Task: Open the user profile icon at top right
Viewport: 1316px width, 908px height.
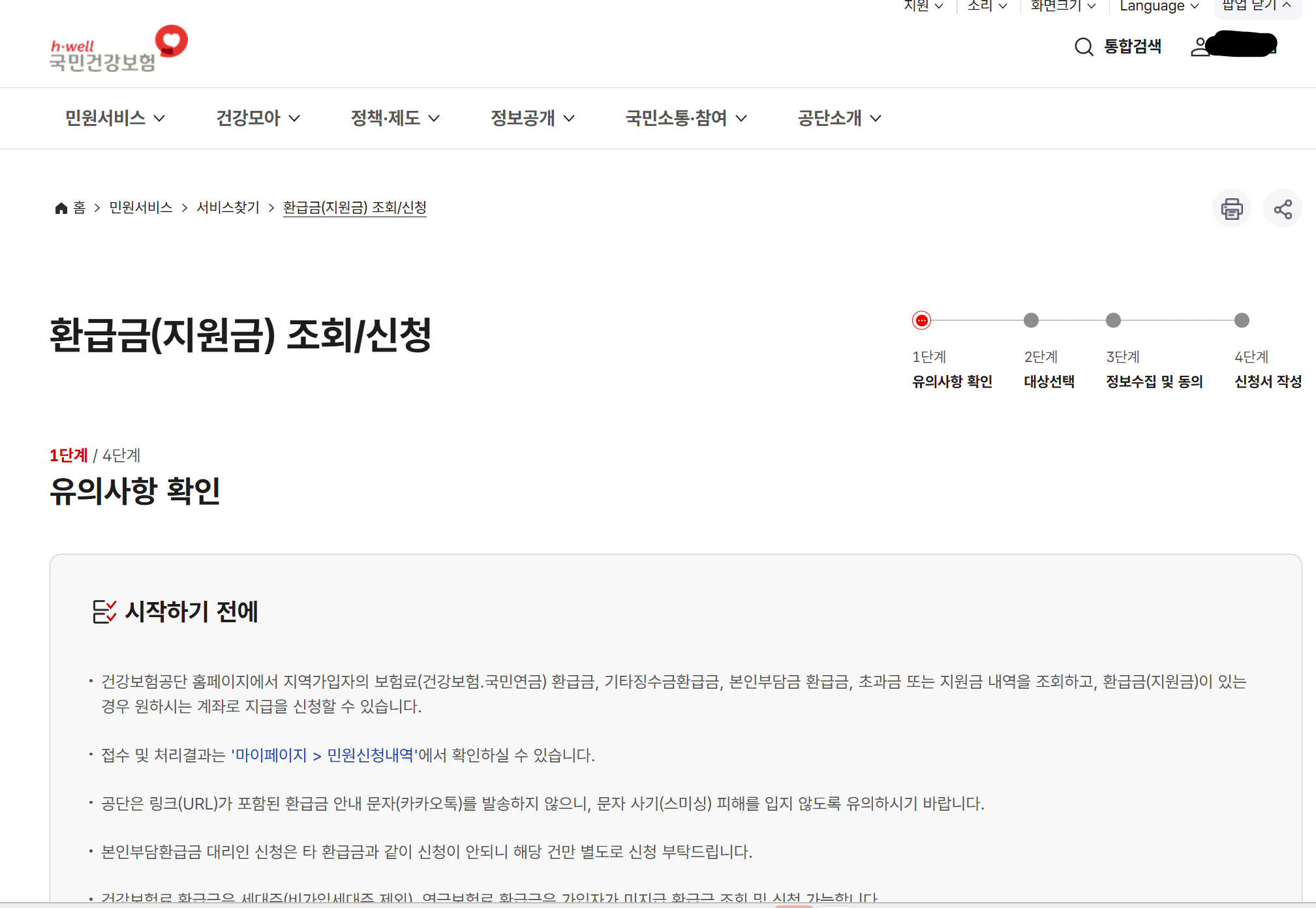Action: (x=1199, y=46)
